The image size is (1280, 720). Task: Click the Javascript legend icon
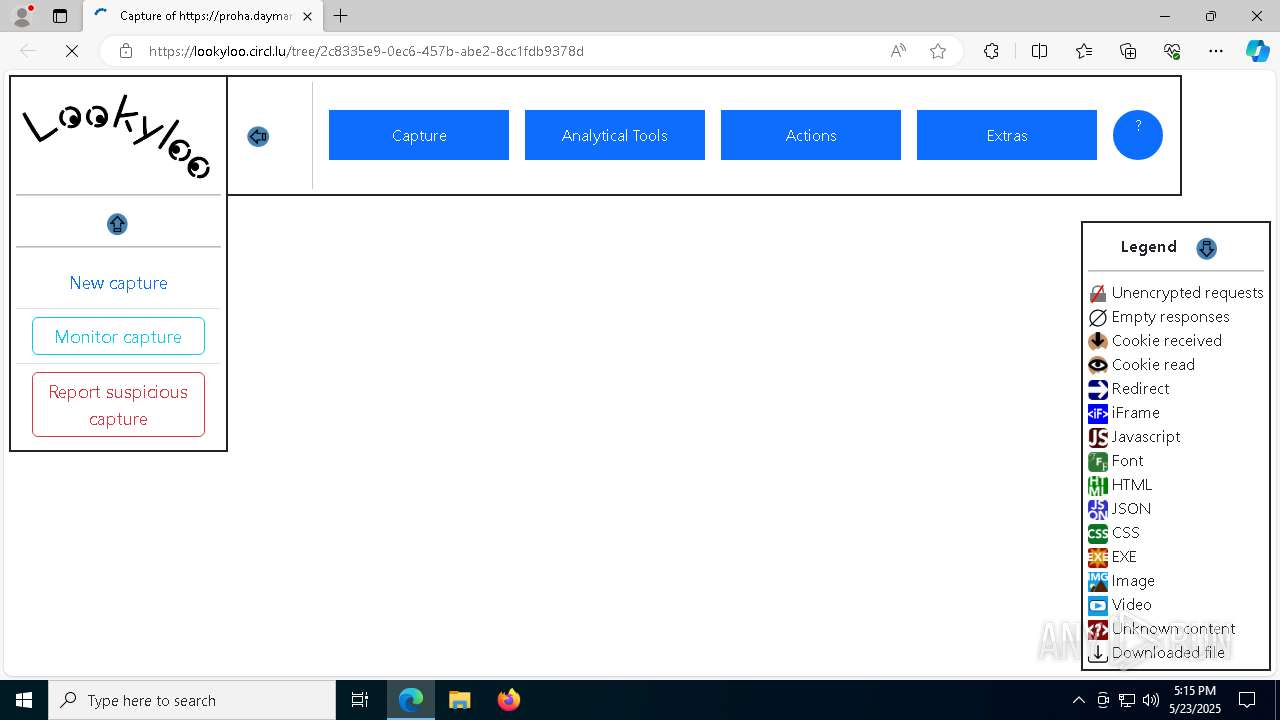pos(1098,437)
